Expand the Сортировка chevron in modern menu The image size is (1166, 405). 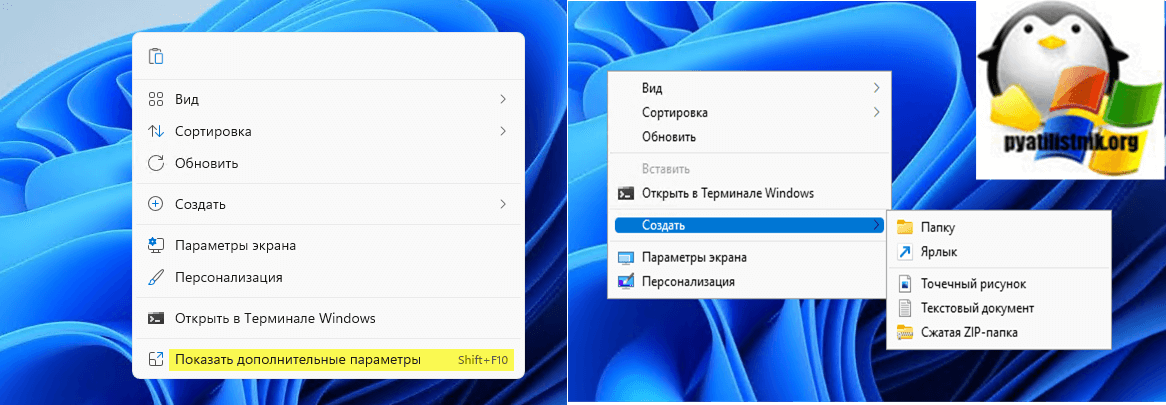[x=503, y=131]
